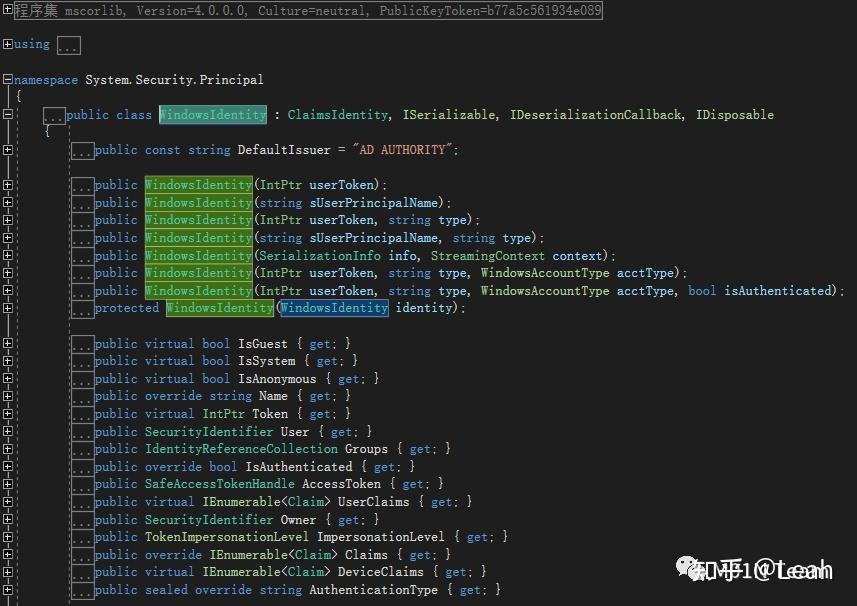
Task: Click the IsAuthenticated property name
Action: 299,467
